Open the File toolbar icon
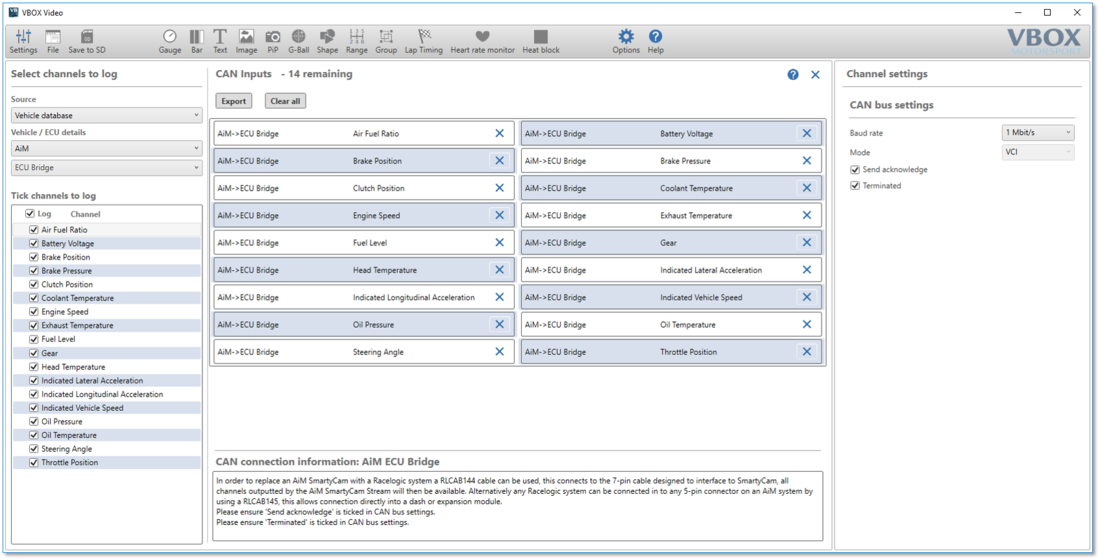This screenshot has width=1100, height=560. click(53, 41)
